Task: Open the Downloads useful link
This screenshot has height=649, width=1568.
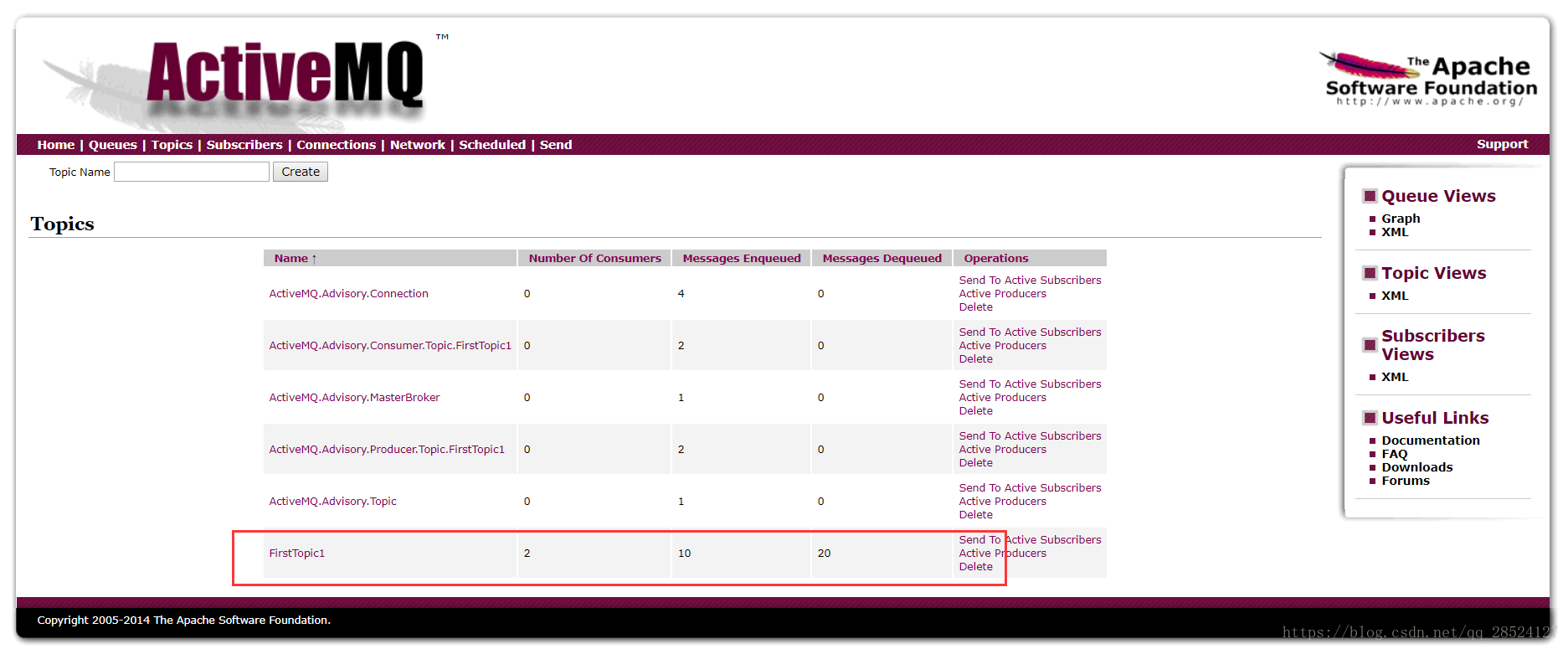Action: click(1416, 467)
